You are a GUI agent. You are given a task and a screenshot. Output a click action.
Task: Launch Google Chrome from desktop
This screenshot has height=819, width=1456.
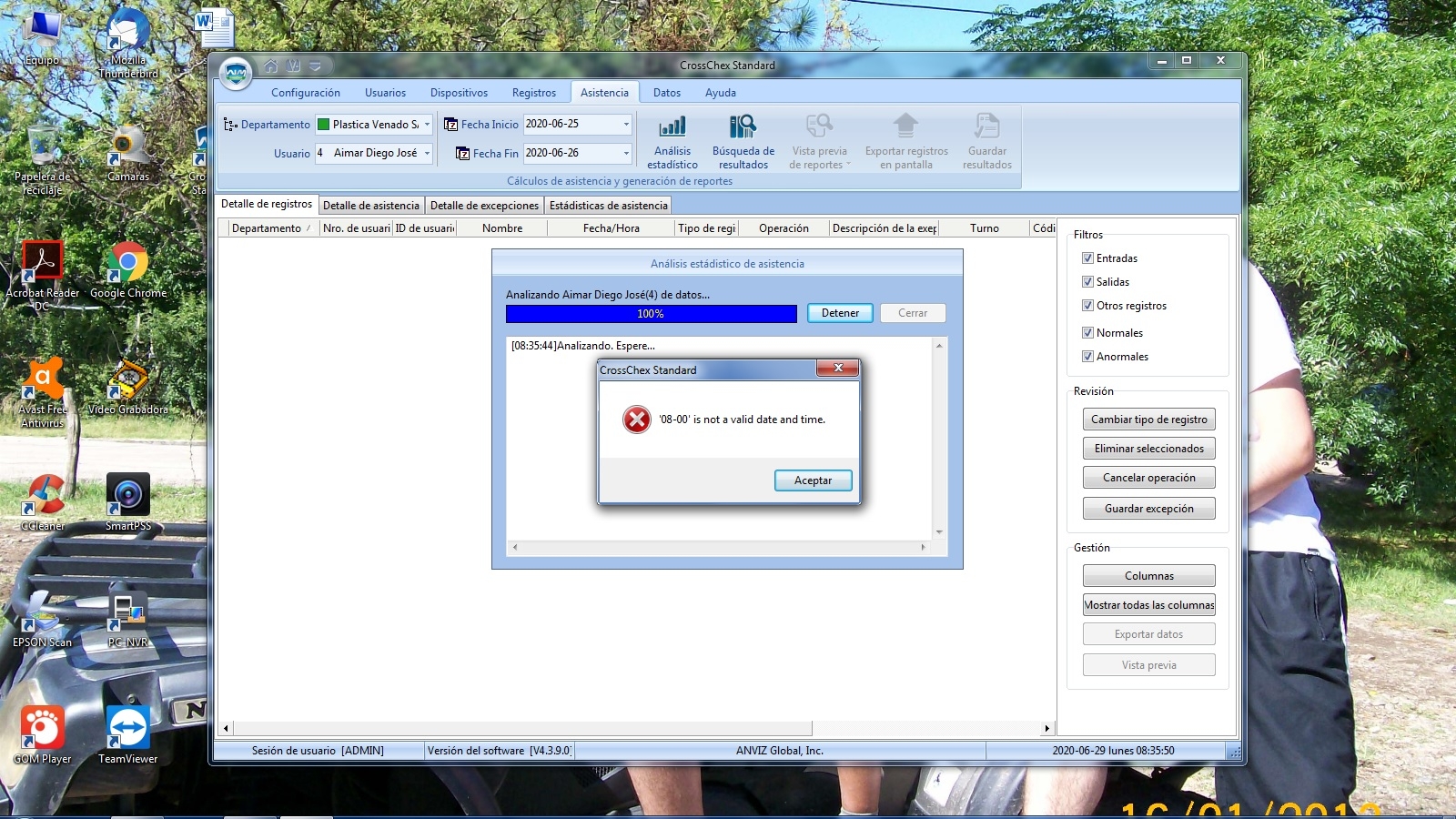[128, 269]
